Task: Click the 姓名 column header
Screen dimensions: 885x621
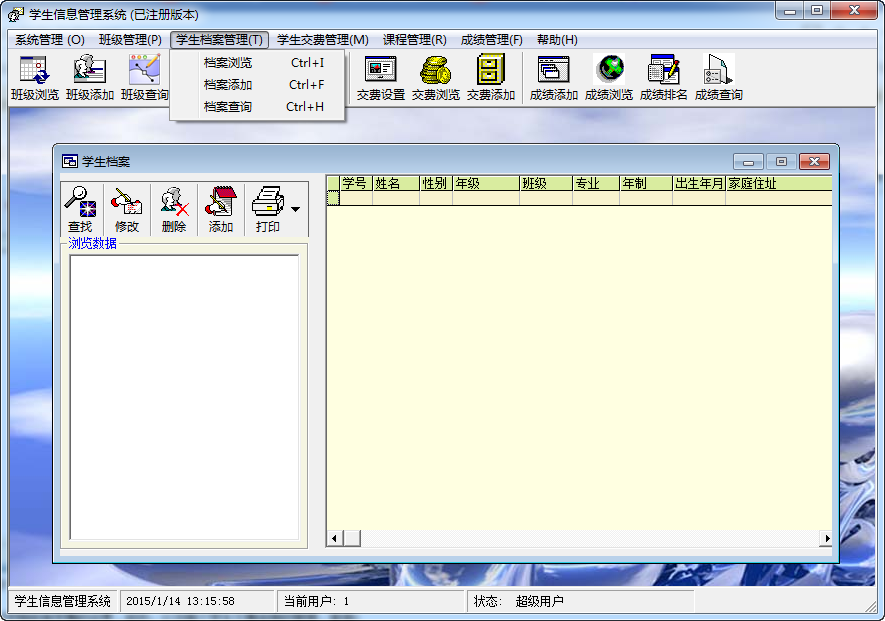Action: [396, 183]
